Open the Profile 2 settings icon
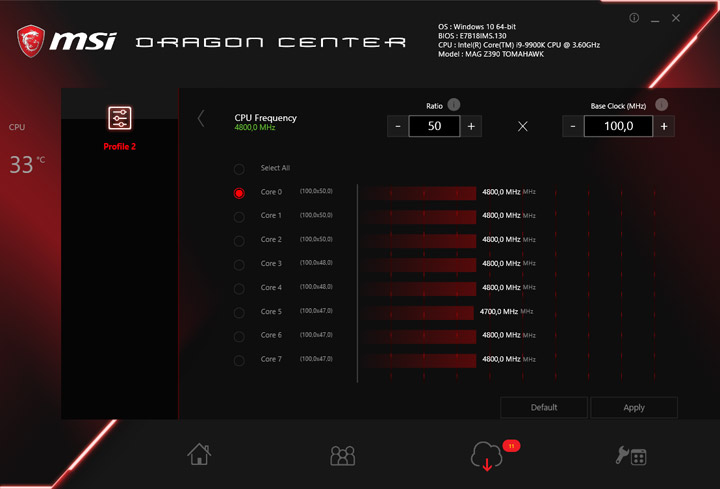 click(x=119, y=118)
